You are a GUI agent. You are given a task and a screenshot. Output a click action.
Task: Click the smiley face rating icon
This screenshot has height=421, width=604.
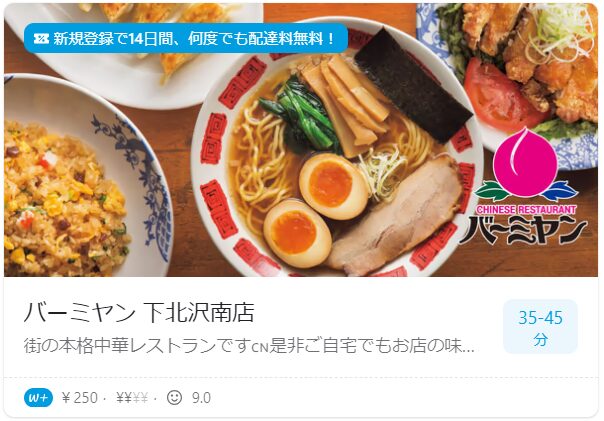pos(174,397)
